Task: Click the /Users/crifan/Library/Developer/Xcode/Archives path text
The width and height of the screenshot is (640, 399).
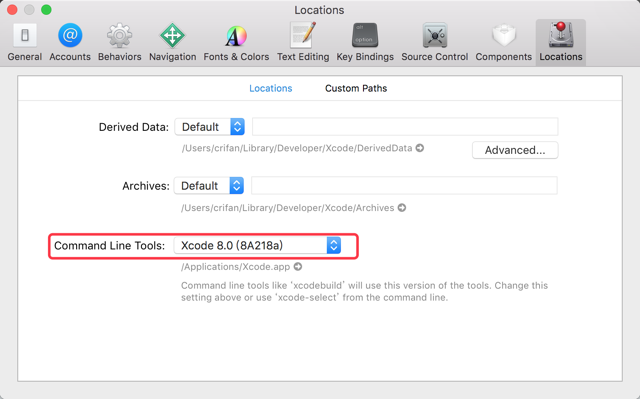Action: (288, 208)
